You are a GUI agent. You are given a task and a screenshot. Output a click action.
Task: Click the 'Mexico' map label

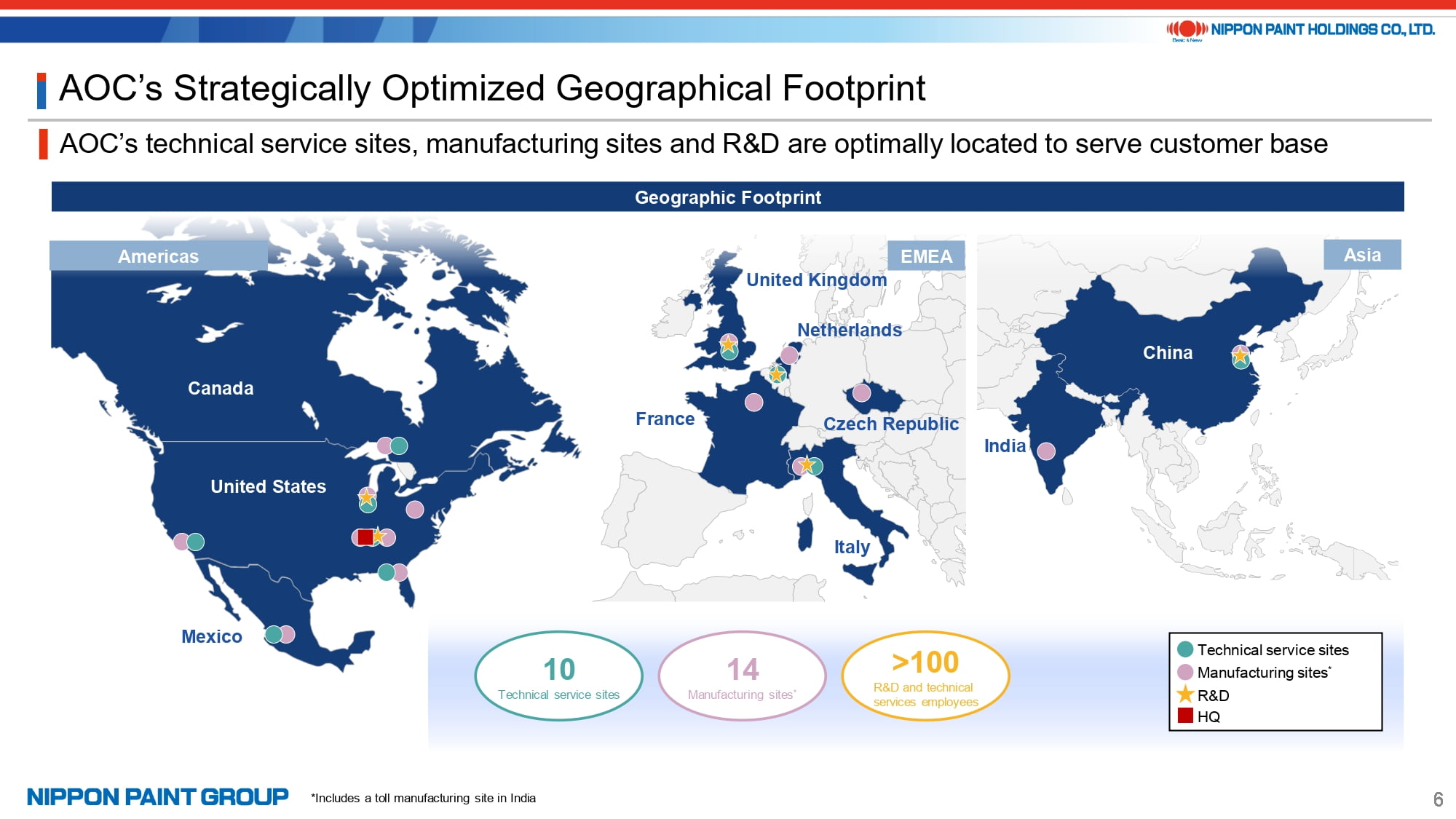(211, 636)
